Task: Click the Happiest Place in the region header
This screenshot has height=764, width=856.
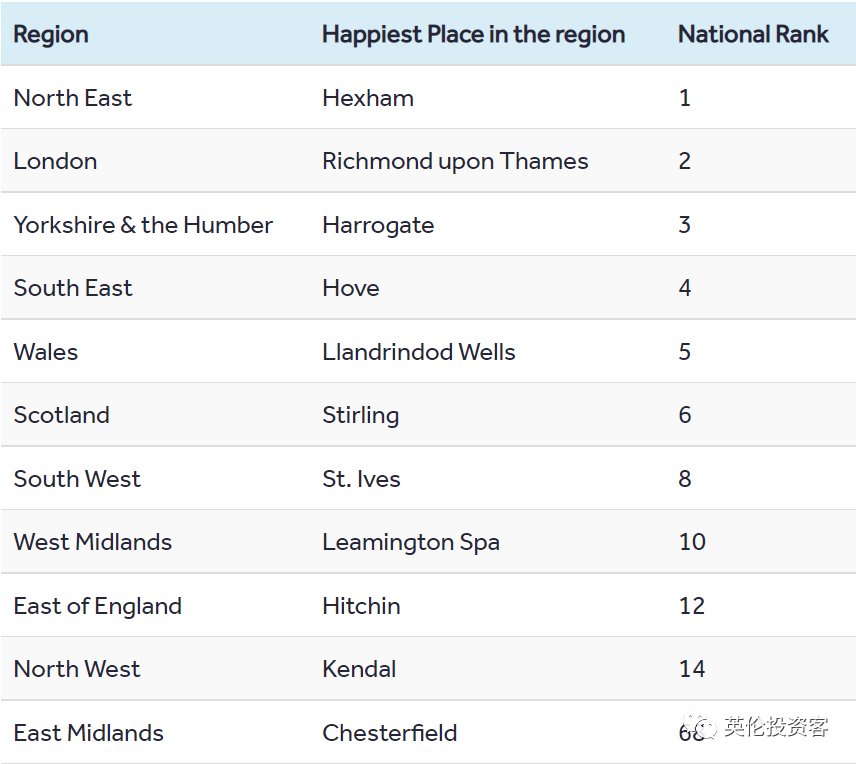Action: coord(473,34)
